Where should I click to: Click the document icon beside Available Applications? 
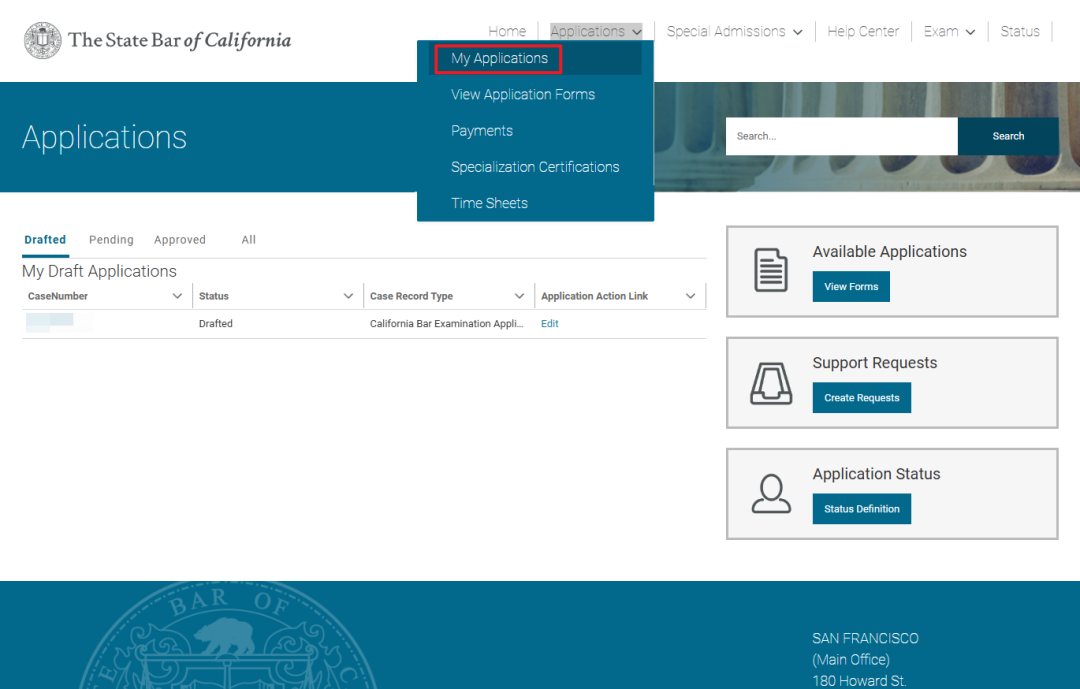coord(770,271)
